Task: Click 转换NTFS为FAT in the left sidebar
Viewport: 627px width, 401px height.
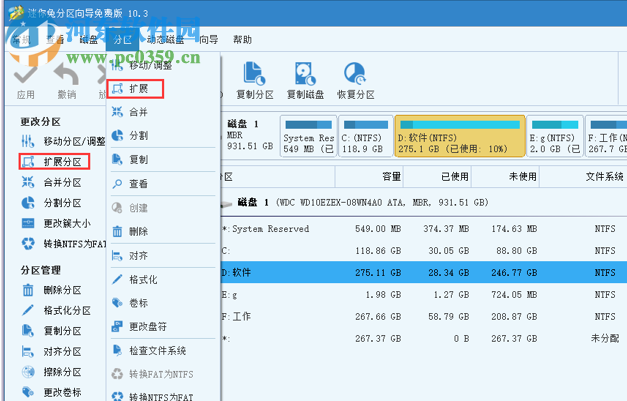Action: (63, 244)
